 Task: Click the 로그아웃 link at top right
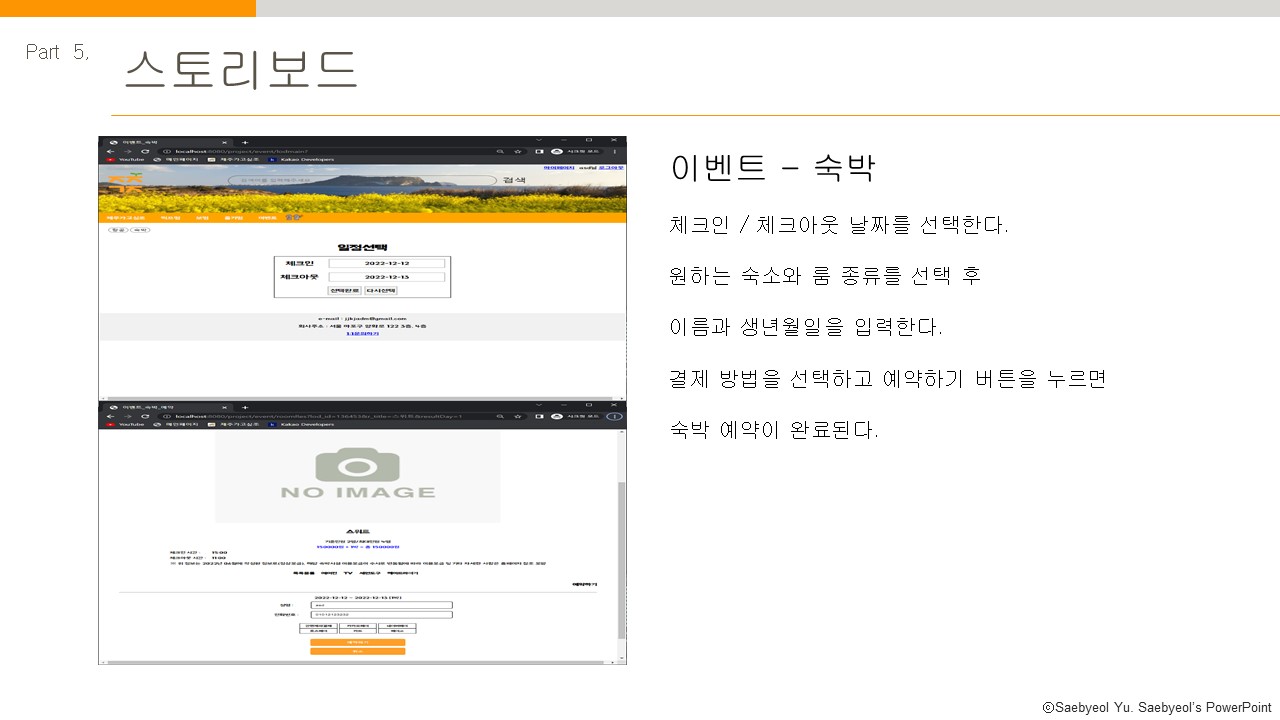(611, 168)
